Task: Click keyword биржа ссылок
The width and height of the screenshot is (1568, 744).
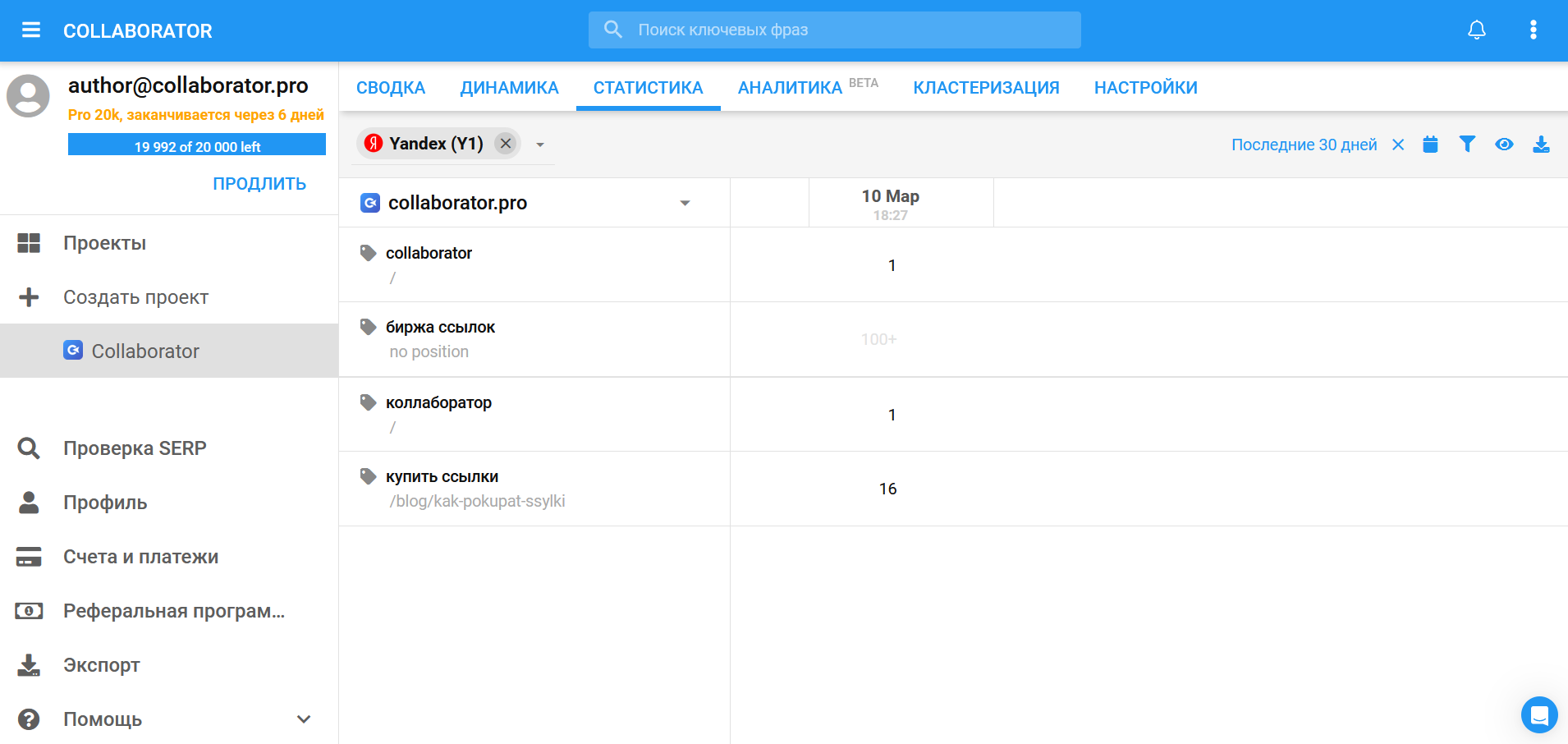Action: point(440,327)
